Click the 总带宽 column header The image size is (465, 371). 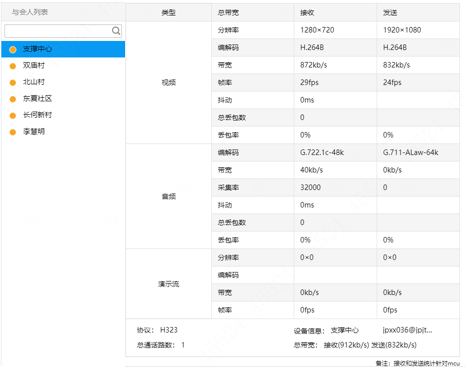point(253,13)
